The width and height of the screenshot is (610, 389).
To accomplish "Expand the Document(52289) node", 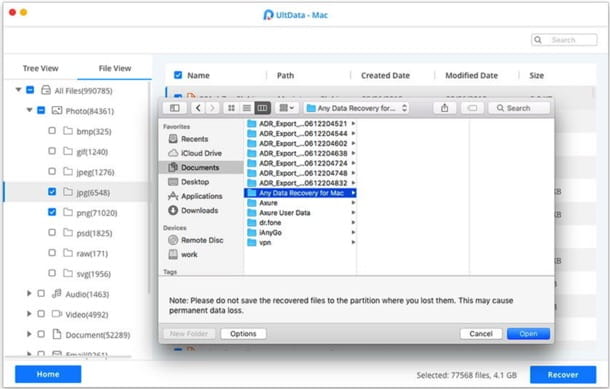I will pos(29,334).
